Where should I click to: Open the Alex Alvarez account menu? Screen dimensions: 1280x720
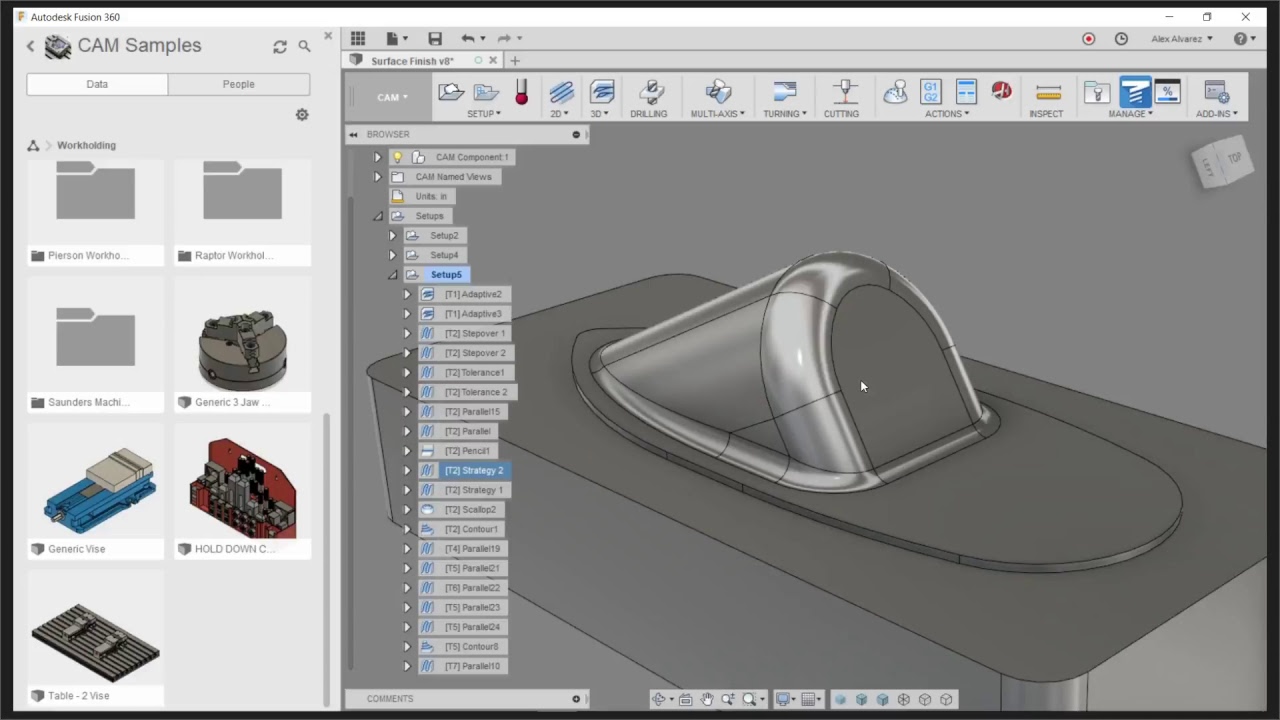tap(1181, 39)
